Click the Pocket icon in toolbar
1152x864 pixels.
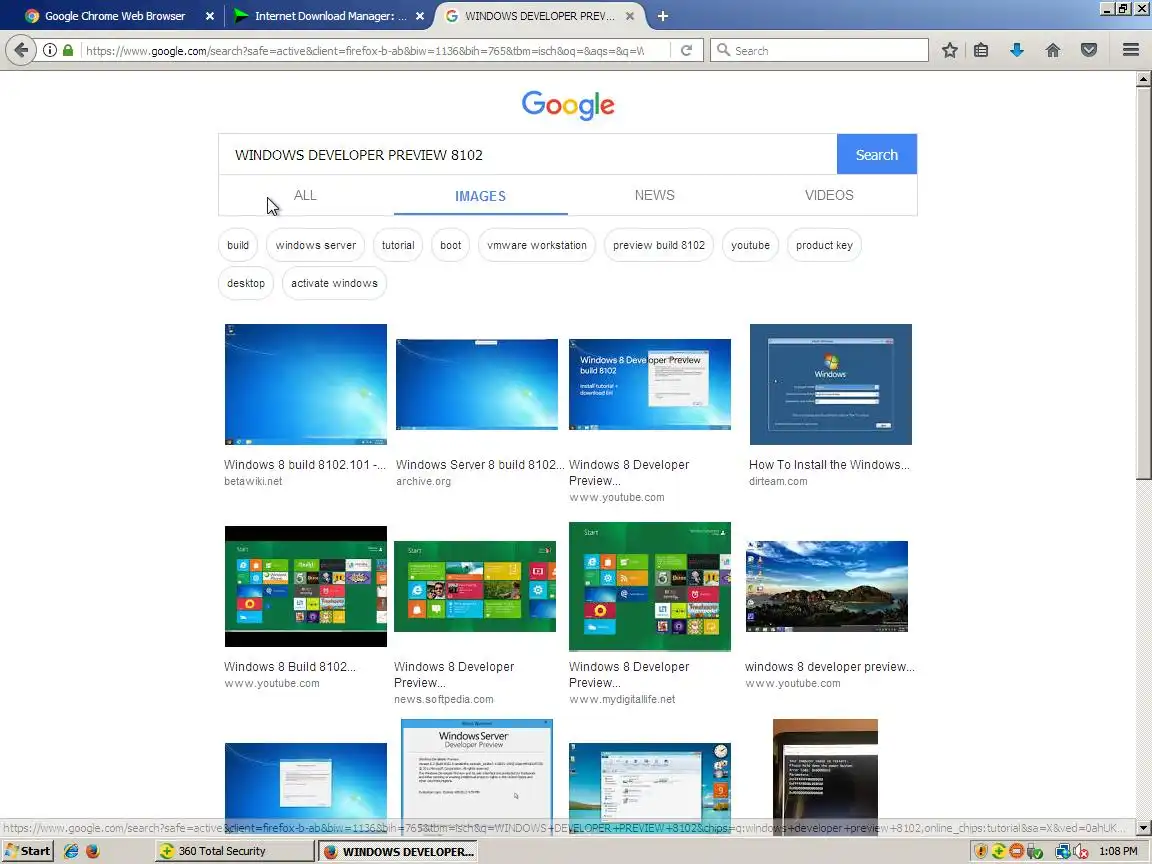(1089, 50)
